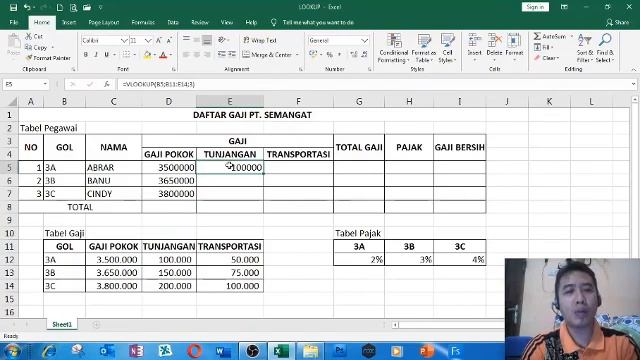Click the formula bar with VLOOKUP formula
The image size is (640, 360).
coord(373,84)
